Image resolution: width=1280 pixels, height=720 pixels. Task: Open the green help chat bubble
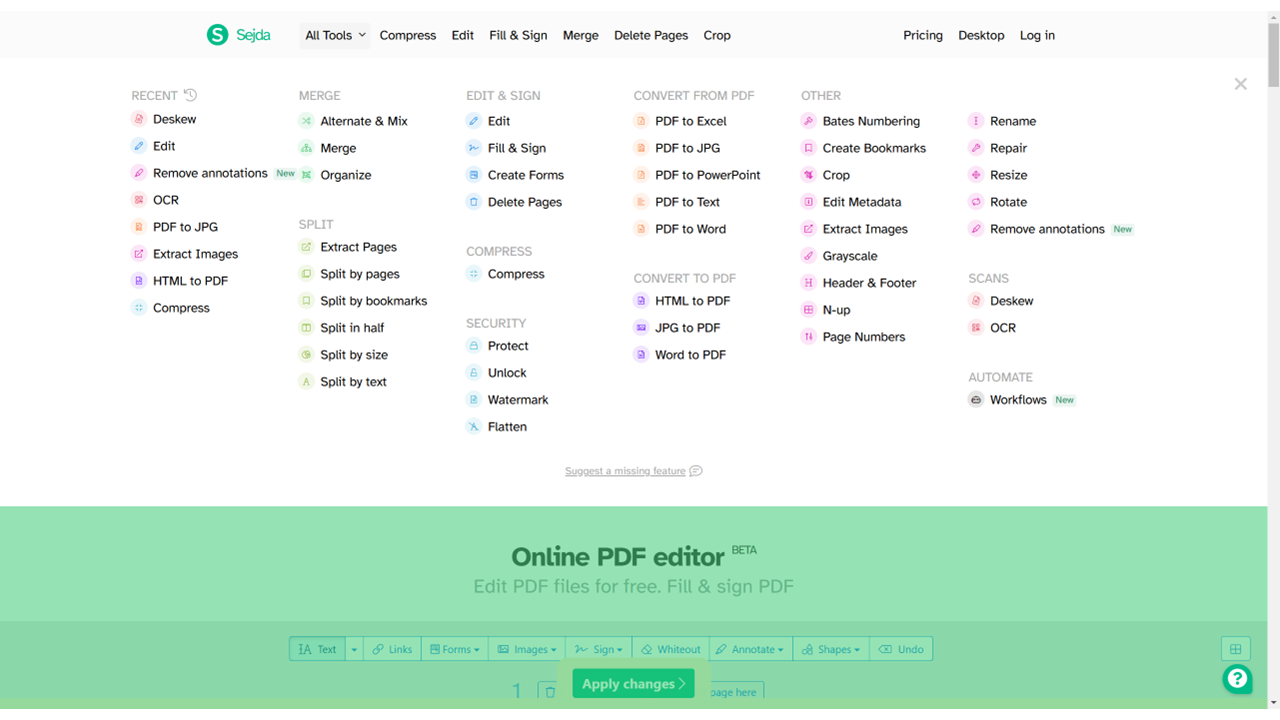point(1237,679)
